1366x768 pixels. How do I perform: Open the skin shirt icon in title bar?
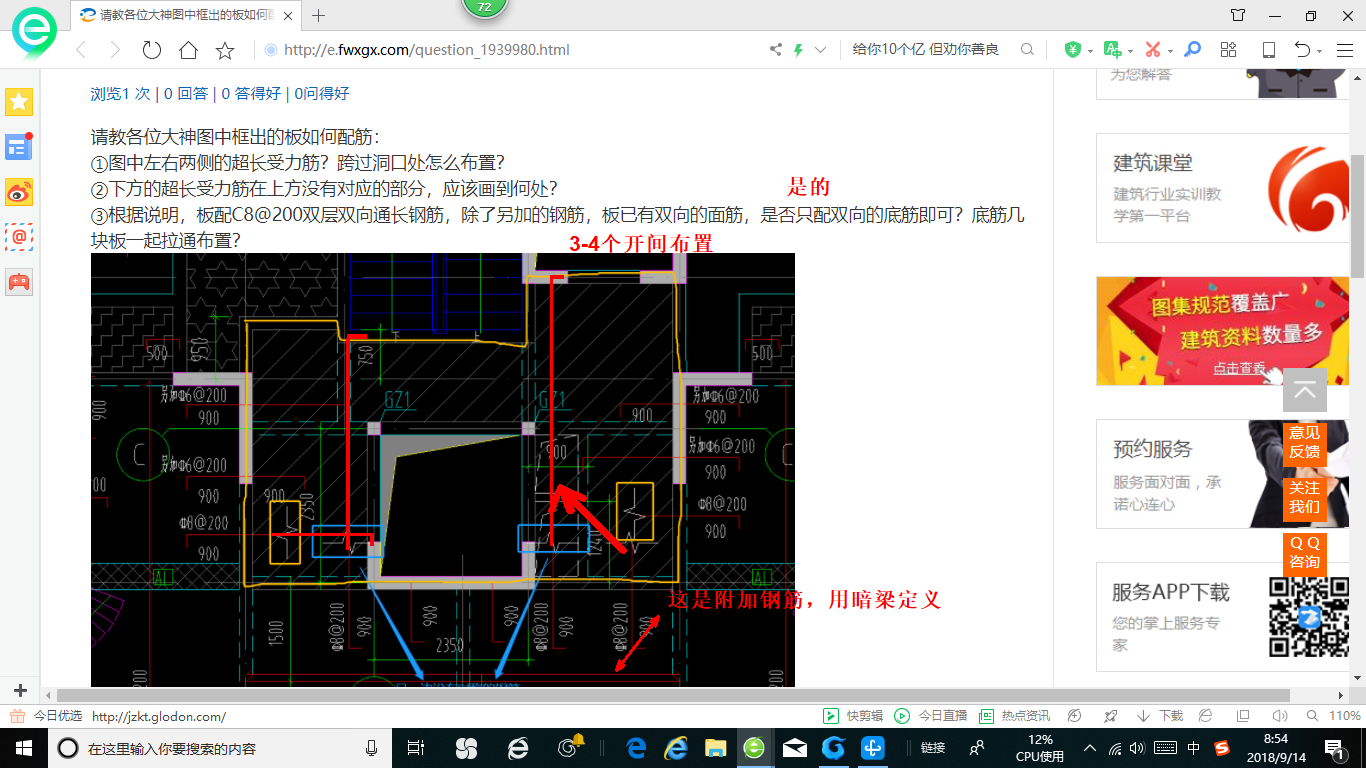point(1238,15)
